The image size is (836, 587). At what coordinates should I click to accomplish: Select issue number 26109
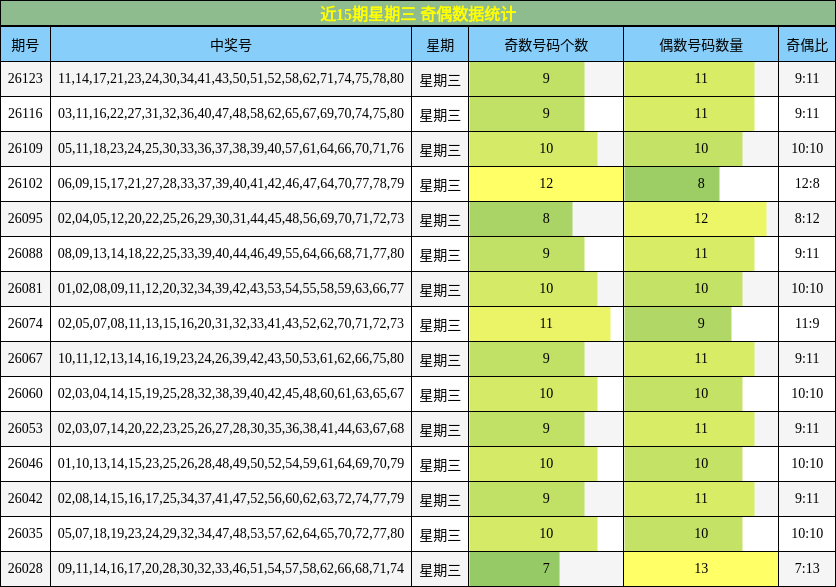pos(25,149)
